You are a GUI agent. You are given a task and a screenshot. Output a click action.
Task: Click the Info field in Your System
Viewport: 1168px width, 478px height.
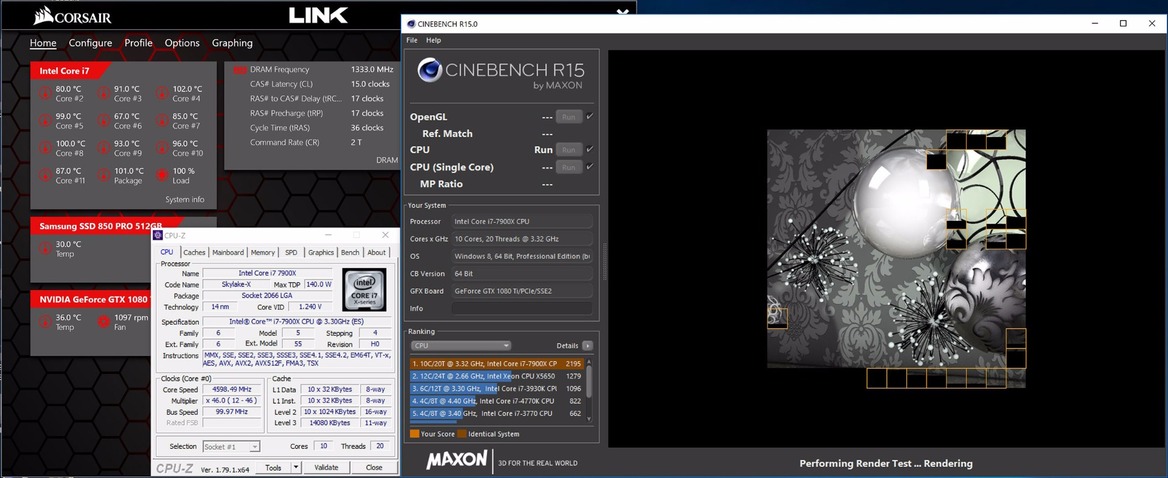[521, 308]
